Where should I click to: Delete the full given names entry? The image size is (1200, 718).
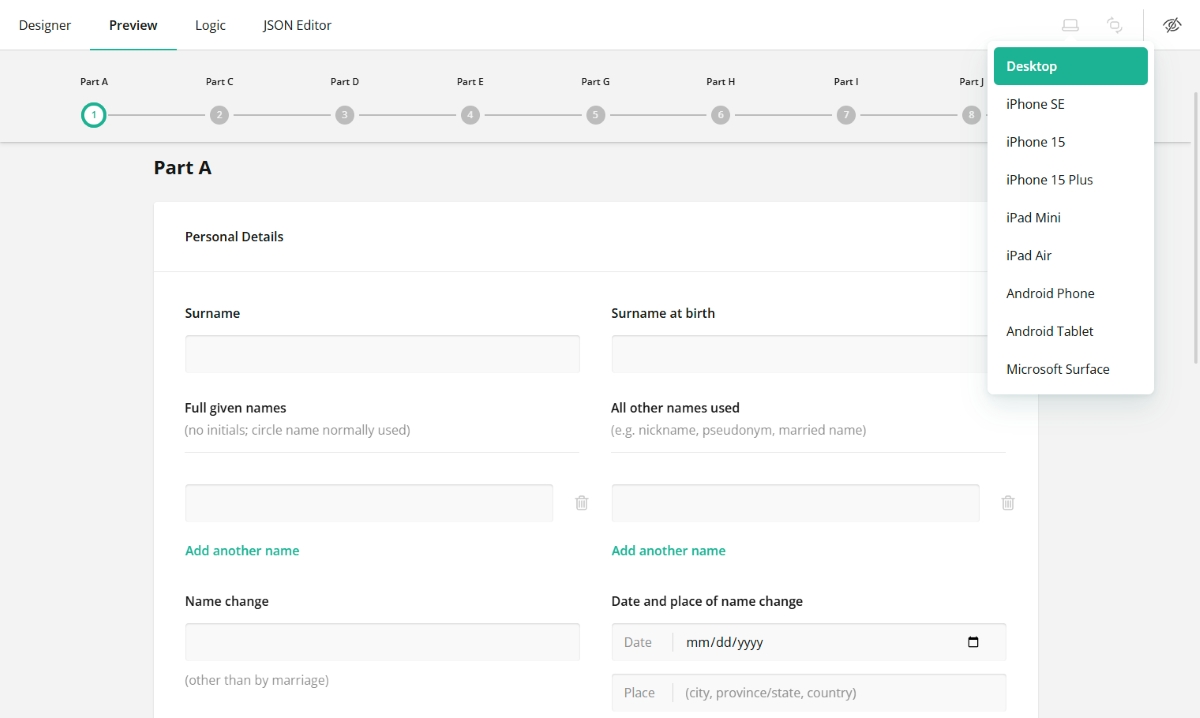click(x=581, y=503)
